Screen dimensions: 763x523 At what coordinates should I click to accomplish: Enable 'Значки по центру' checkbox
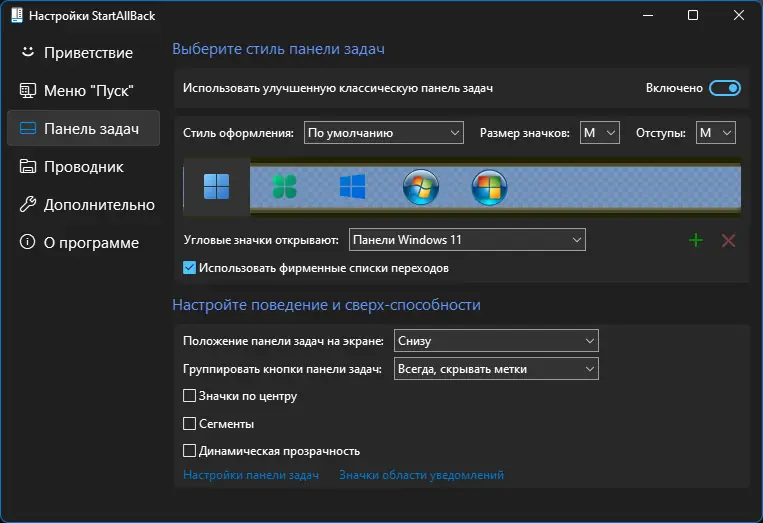[189, 396]
